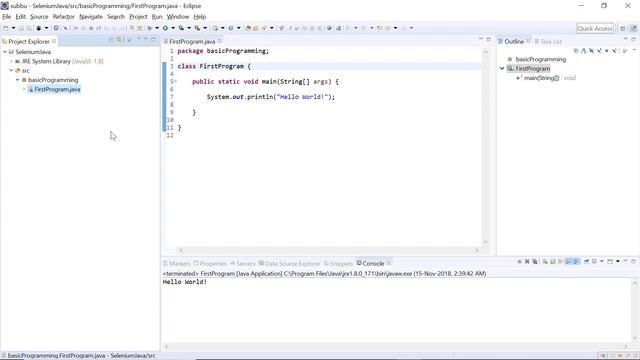Click the Coverage run toolbar icon
This screenshot has width=640, height=360.
tap(181, 28)
